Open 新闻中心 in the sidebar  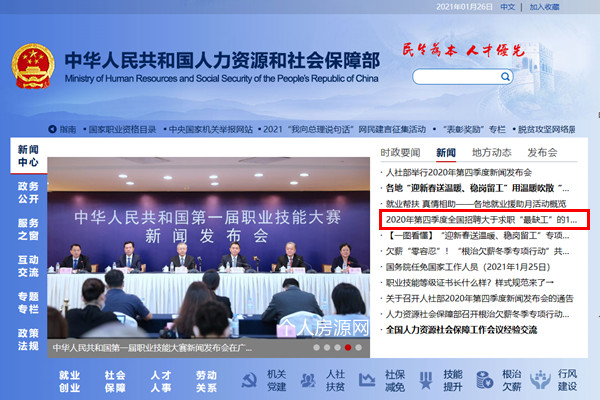point(28,156)
